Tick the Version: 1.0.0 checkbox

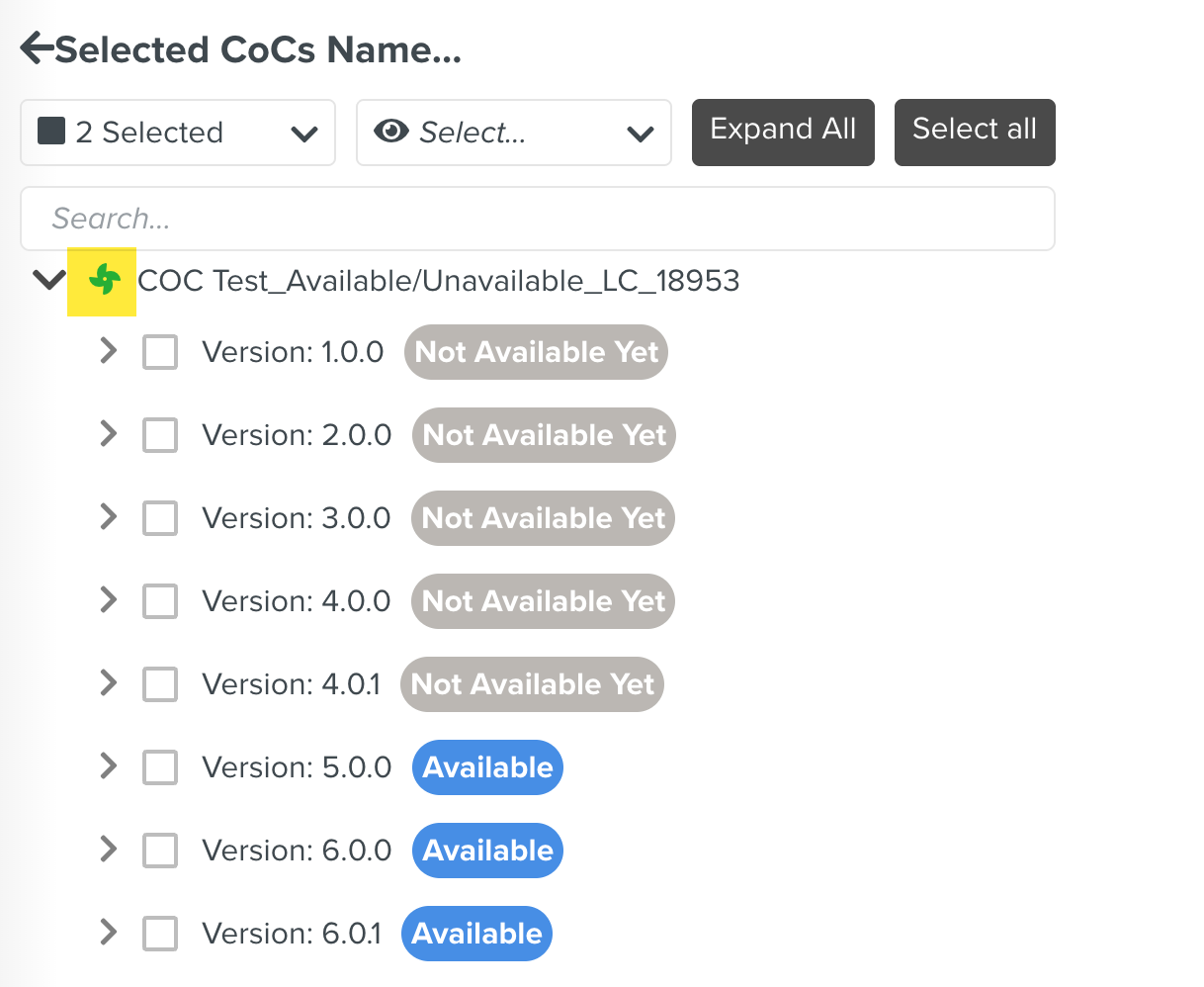160,352
